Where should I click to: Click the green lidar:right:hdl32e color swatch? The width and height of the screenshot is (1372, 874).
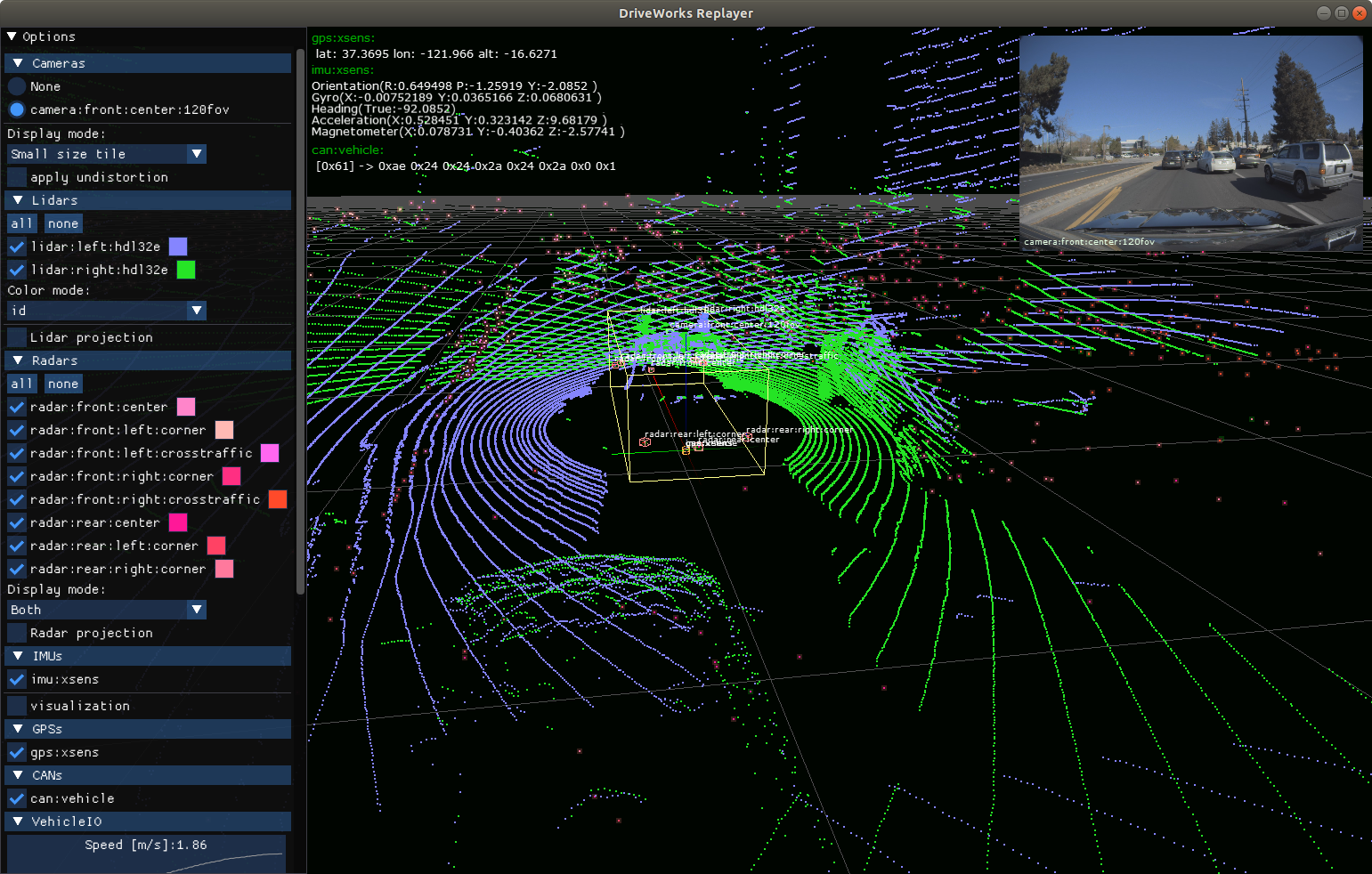click(186, 270)
